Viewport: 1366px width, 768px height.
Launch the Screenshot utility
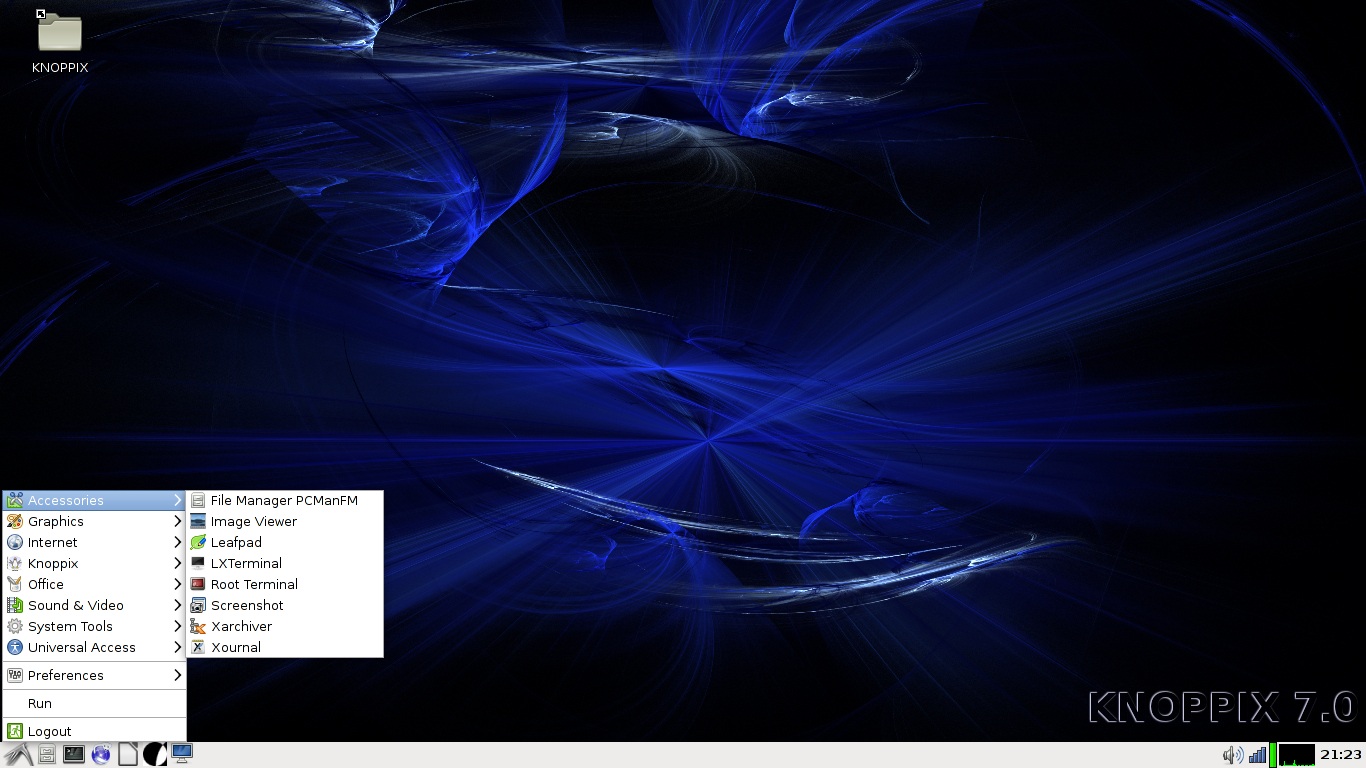point(285,605)
